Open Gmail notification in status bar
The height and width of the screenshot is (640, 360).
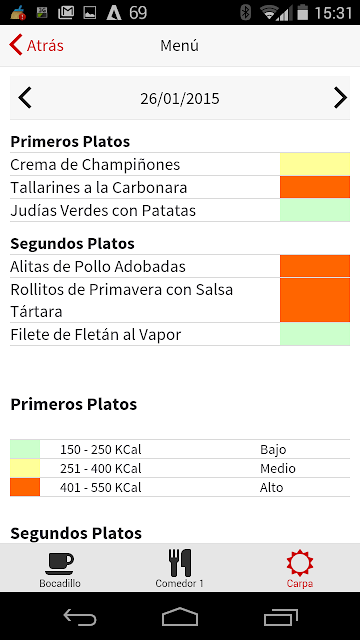coord(66,13)
